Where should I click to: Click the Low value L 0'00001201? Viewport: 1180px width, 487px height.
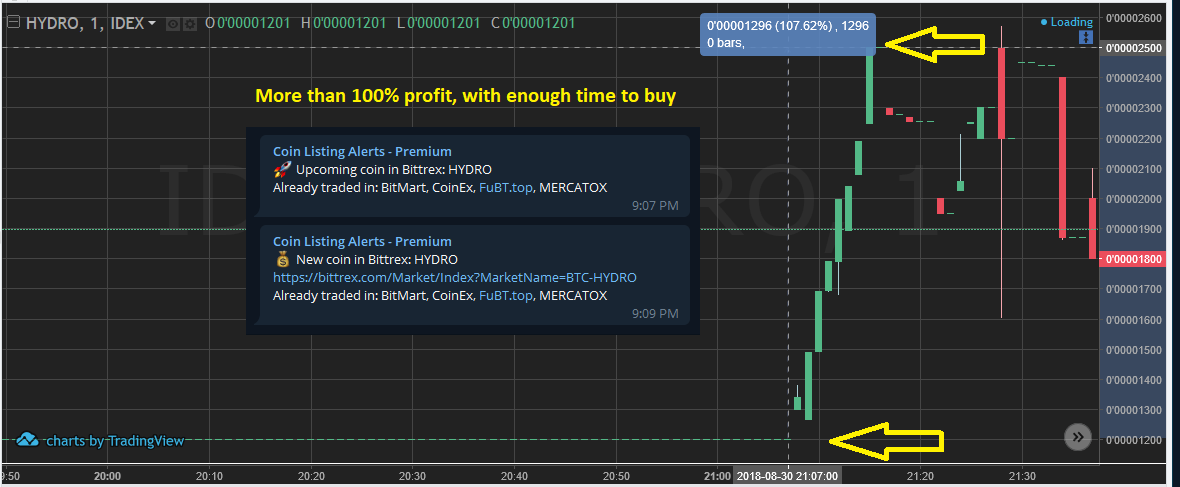[439, 23]
